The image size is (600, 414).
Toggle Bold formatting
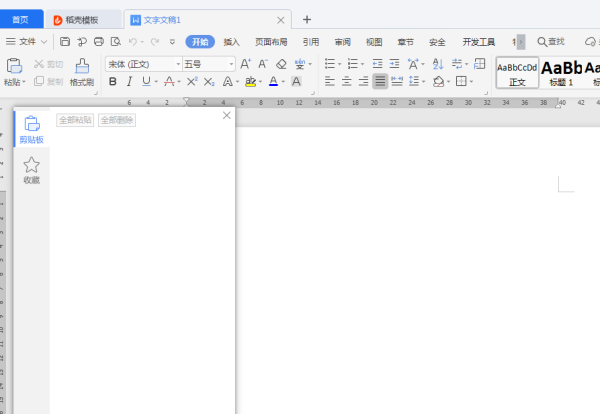(x=112, y=81)
